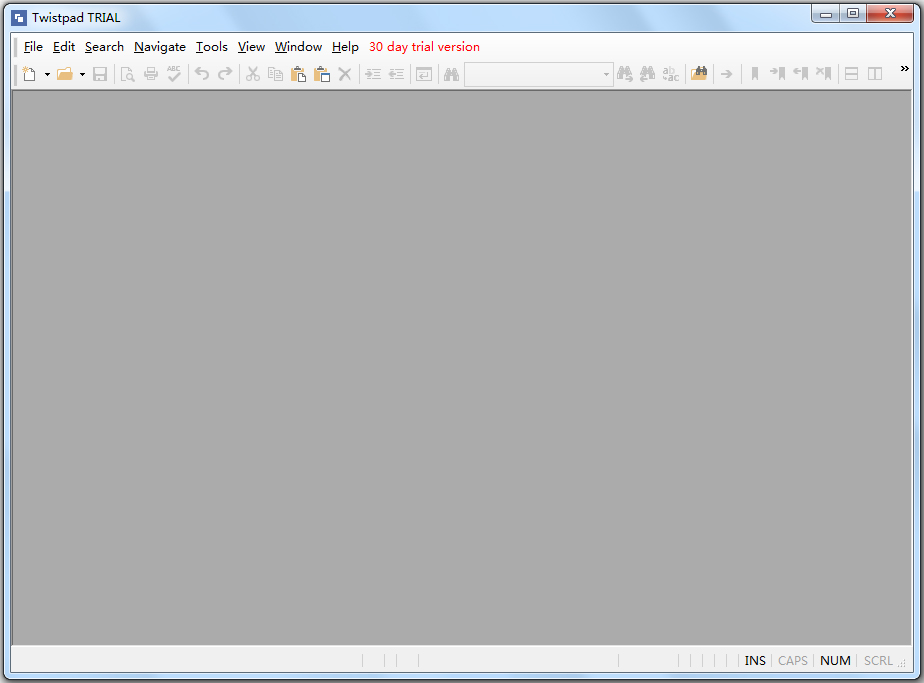Screen dimensions: 924x683
Task: Click the Delete X icon
Action: click(x=345, y=74)
